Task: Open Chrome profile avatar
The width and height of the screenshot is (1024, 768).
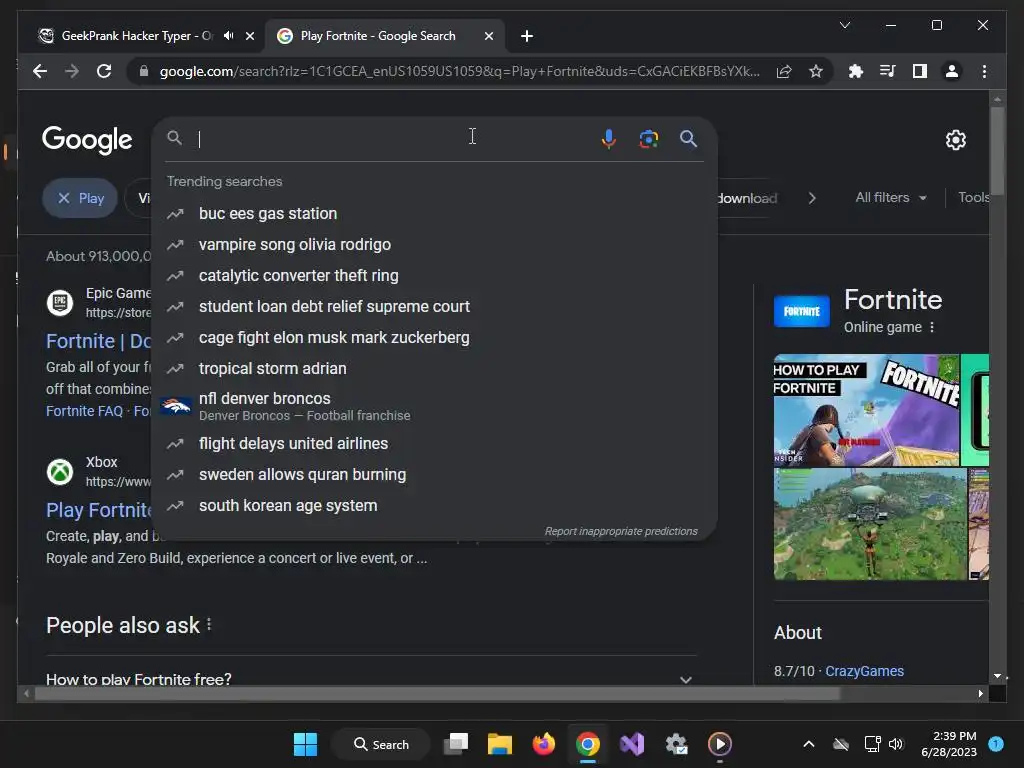Action: (952, 71)
